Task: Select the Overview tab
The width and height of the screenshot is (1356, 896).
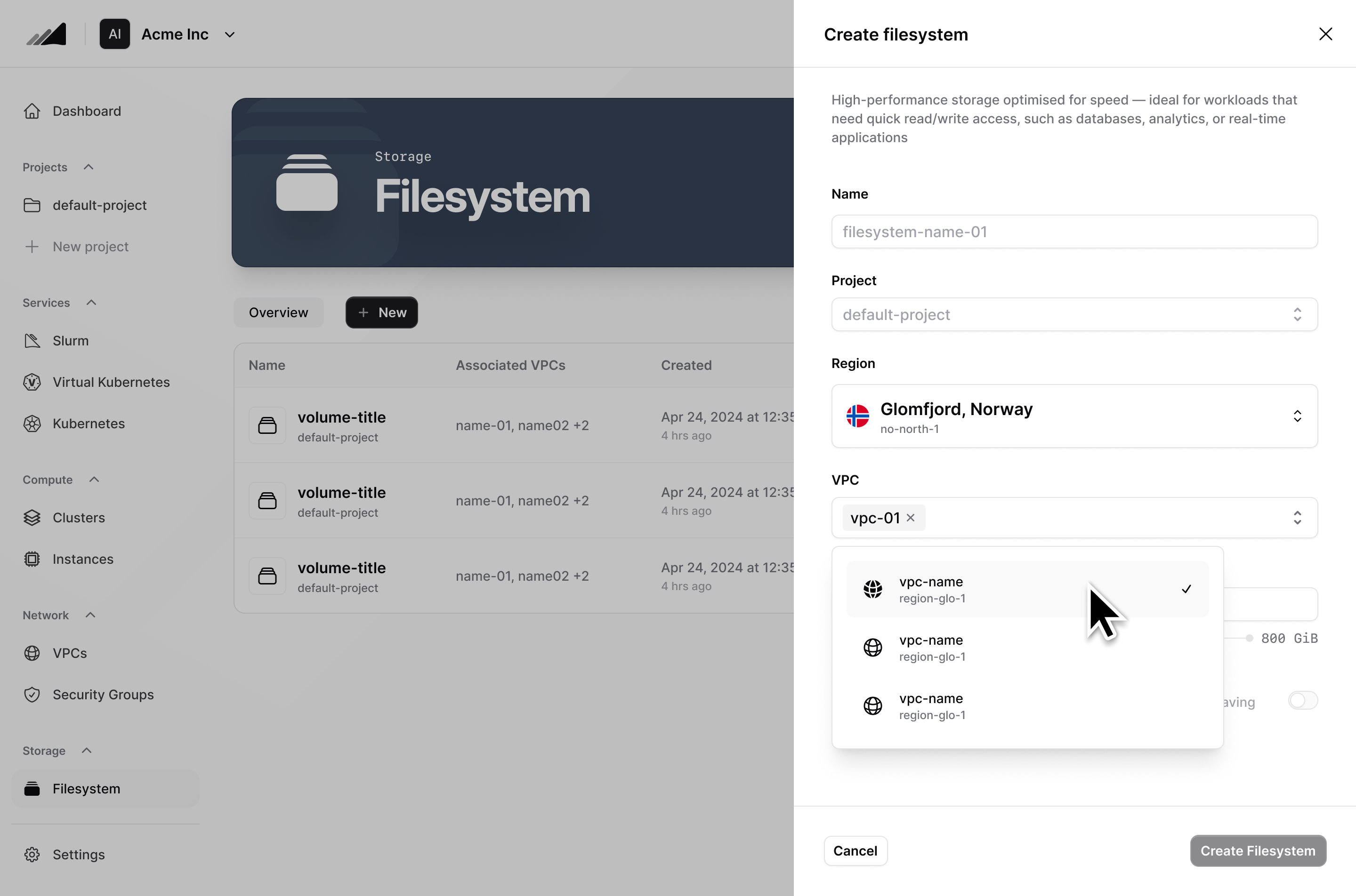Action: tap(278, 312)
